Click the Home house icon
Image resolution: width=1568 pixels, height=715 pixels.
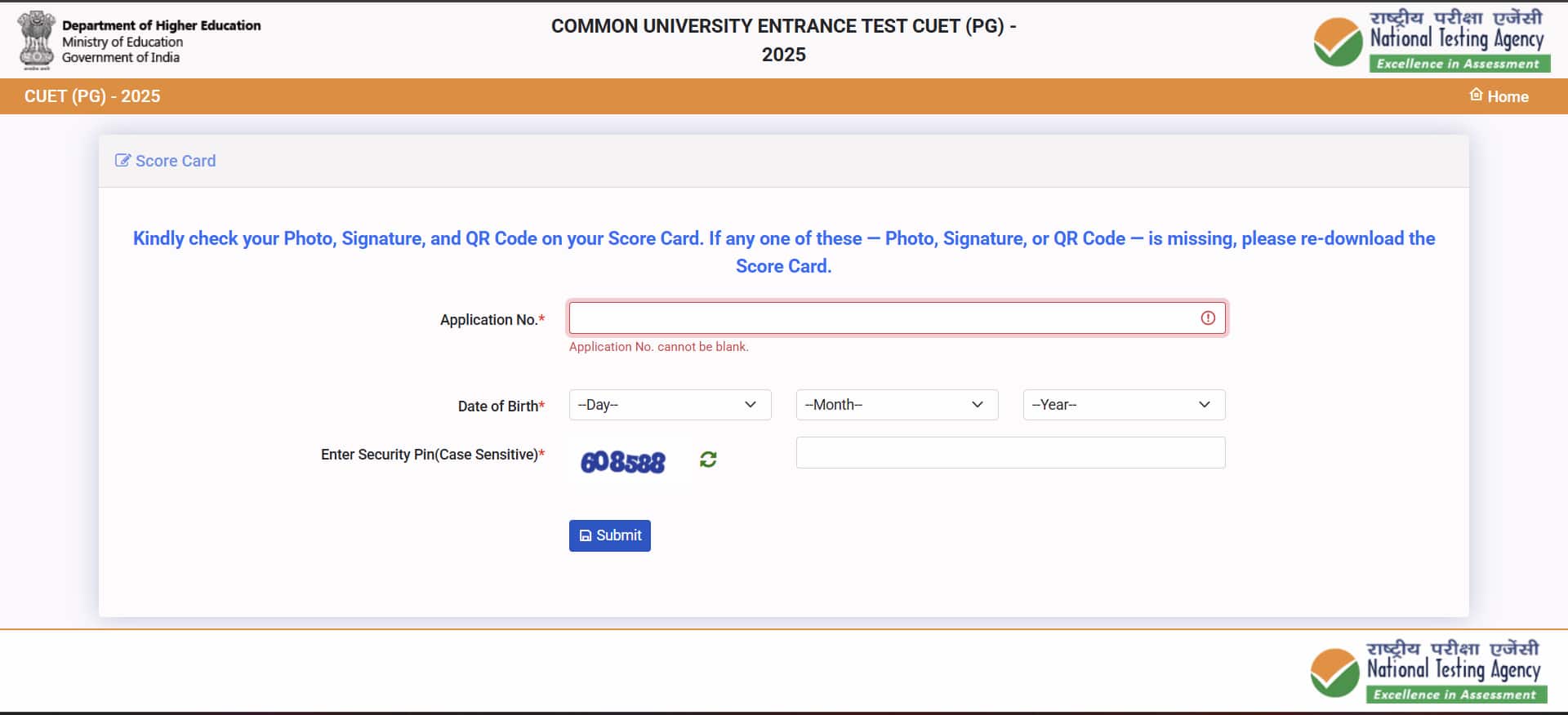pyautogui.click(x=1476, y=95)
